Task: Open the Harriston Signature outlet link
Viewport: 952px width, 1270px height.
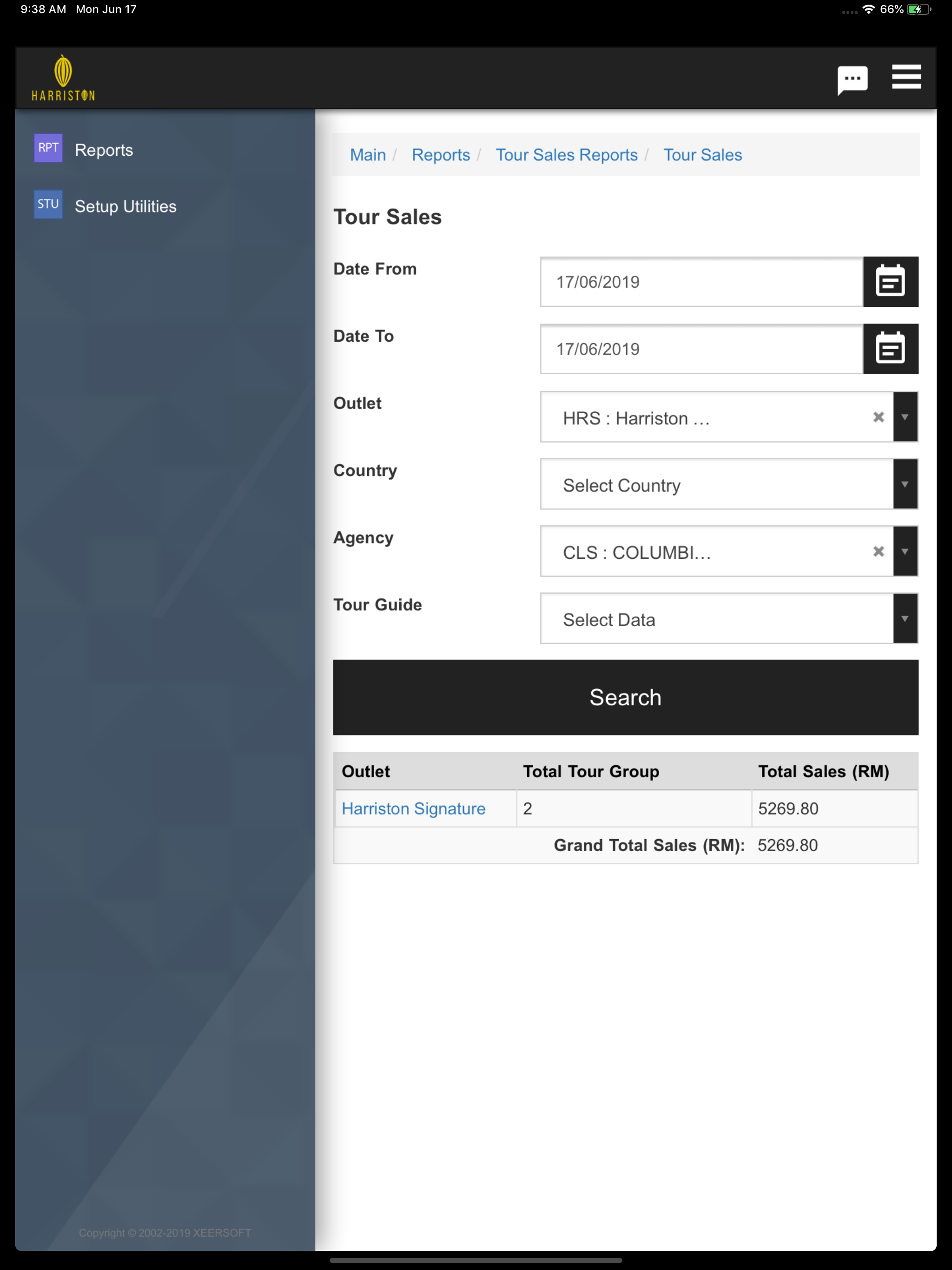Action: (413, 808)
